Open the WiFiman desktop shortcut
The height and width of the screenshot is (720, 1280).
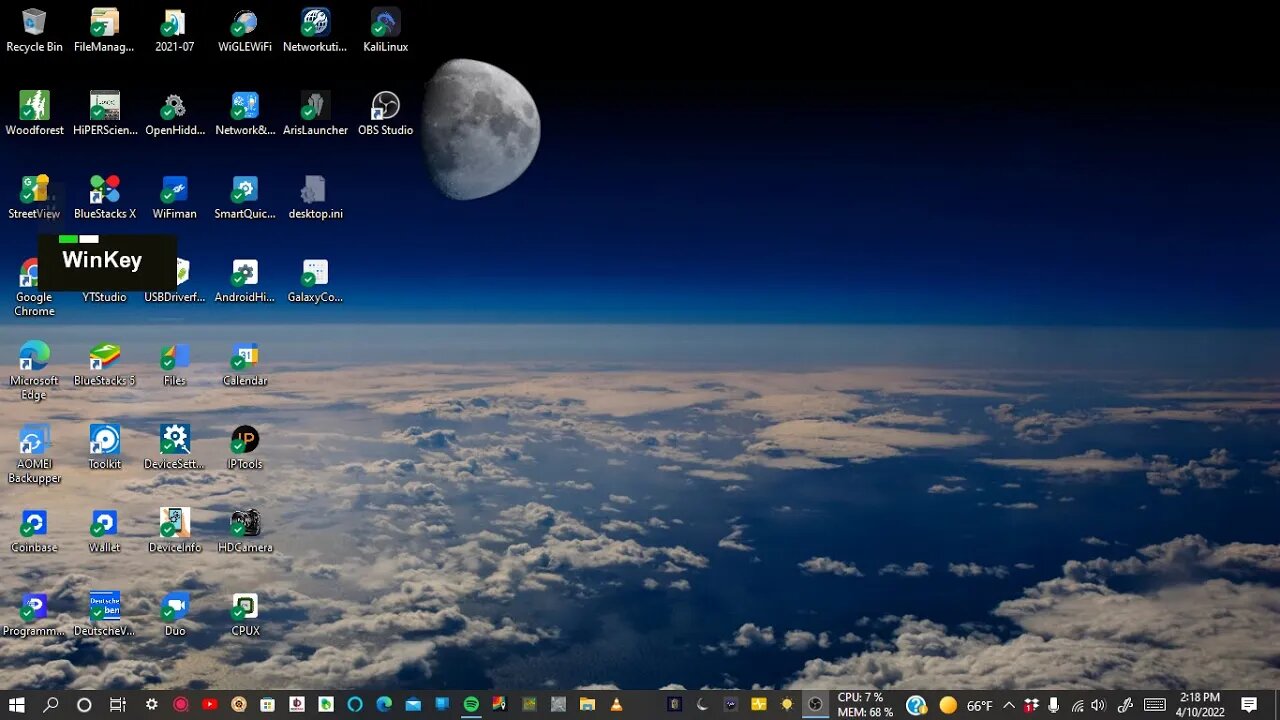pyautogui.click(x=175, y=197)
